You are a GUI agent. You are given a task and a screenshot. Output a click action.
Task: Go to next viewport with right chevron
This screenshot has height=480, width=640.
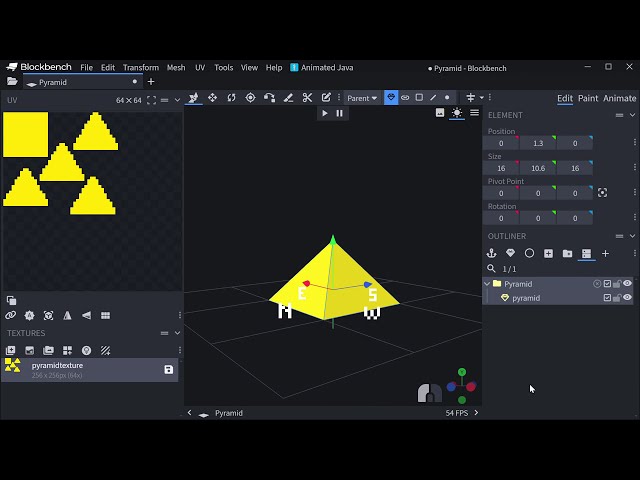tap(476, 413)
